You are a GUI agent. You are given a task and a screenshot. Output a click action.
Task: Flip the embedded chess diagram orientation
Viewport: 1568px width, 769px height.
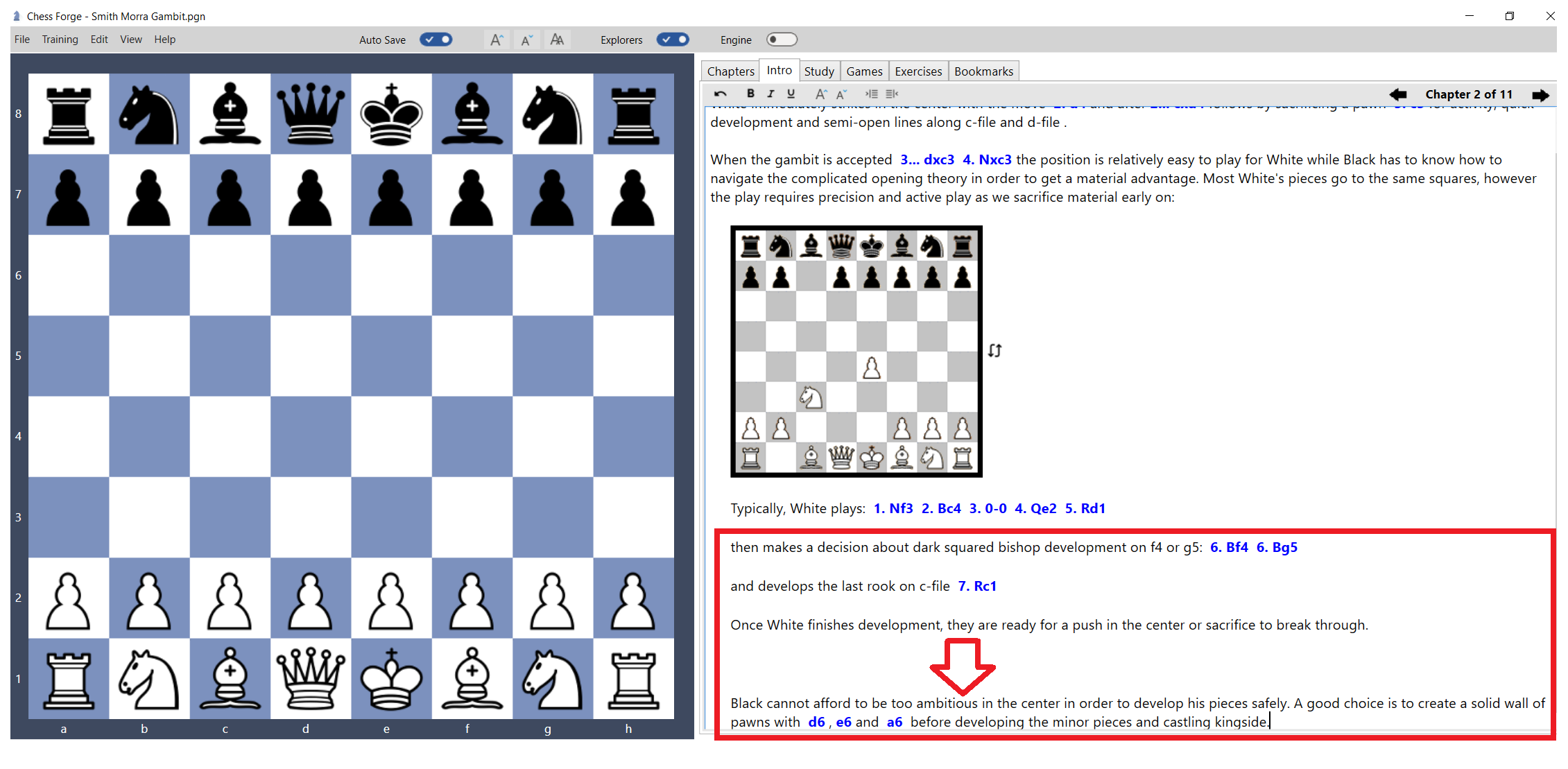(x=994, y=351)
